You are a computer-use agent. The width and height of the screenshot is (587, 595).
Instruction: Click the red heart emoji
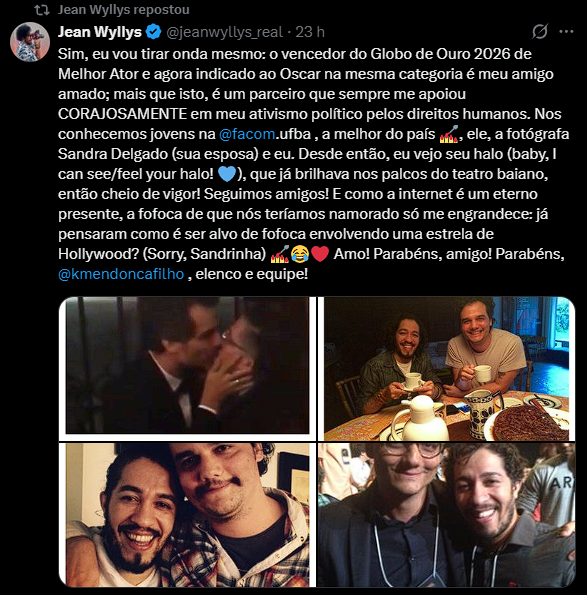320,254
